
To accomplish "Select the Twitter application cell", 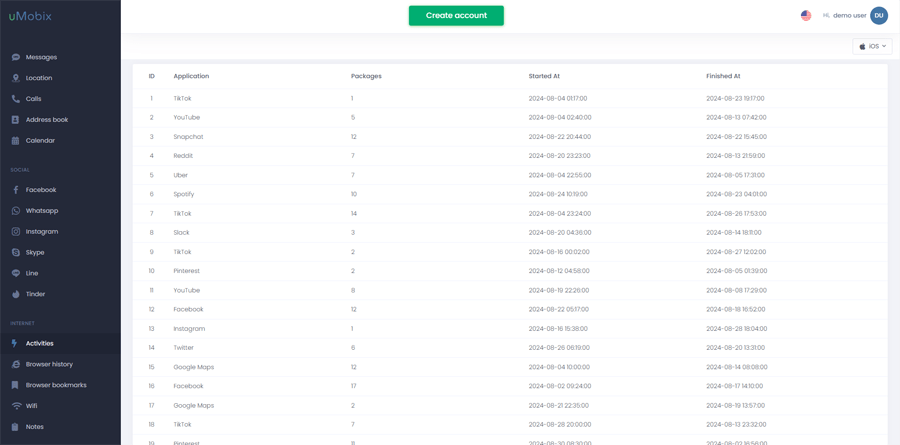I will coord(184,347).
